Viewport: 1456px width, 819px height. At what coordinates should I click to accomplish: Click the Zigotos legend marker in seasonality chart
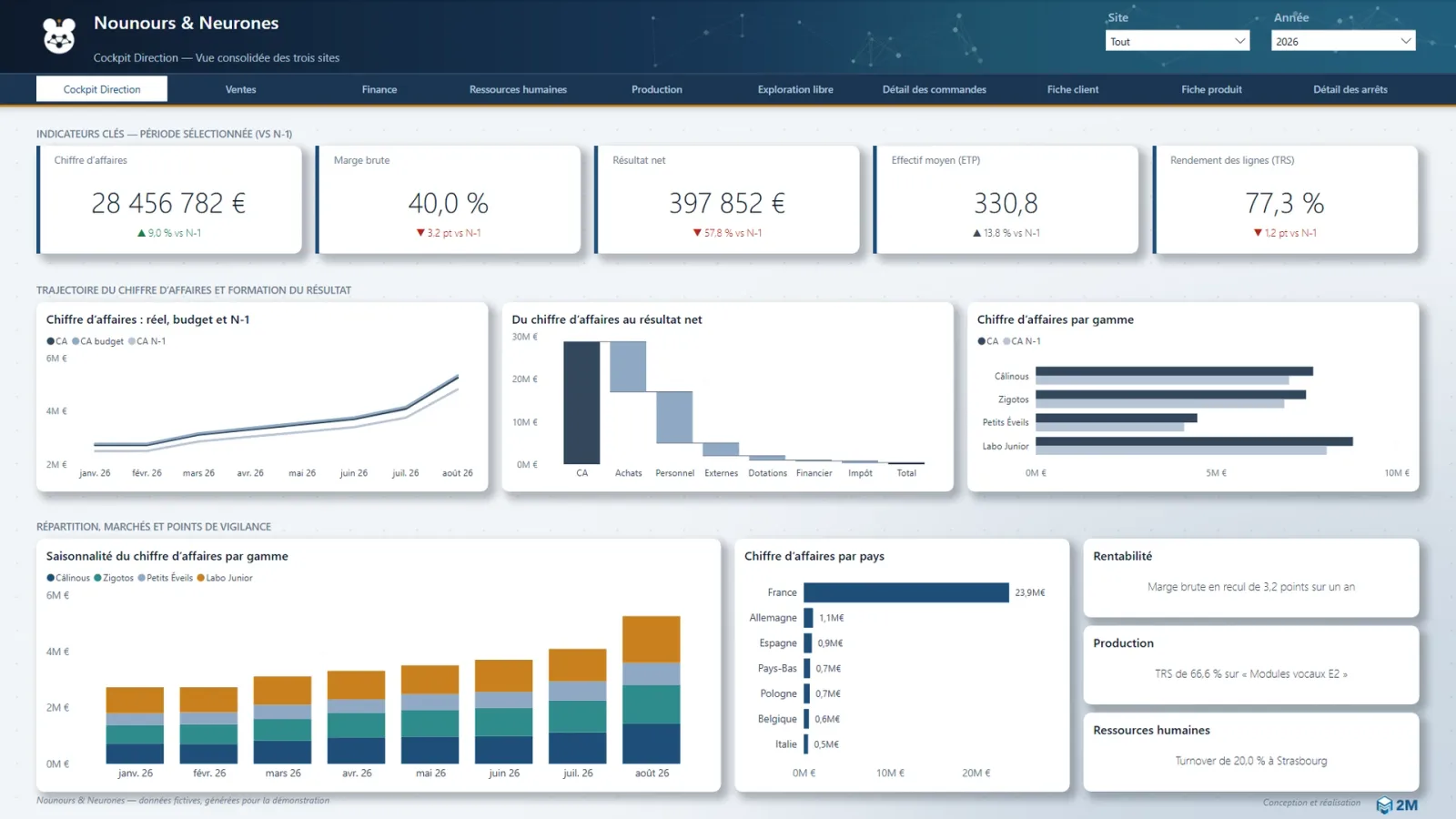click(98, 578)
